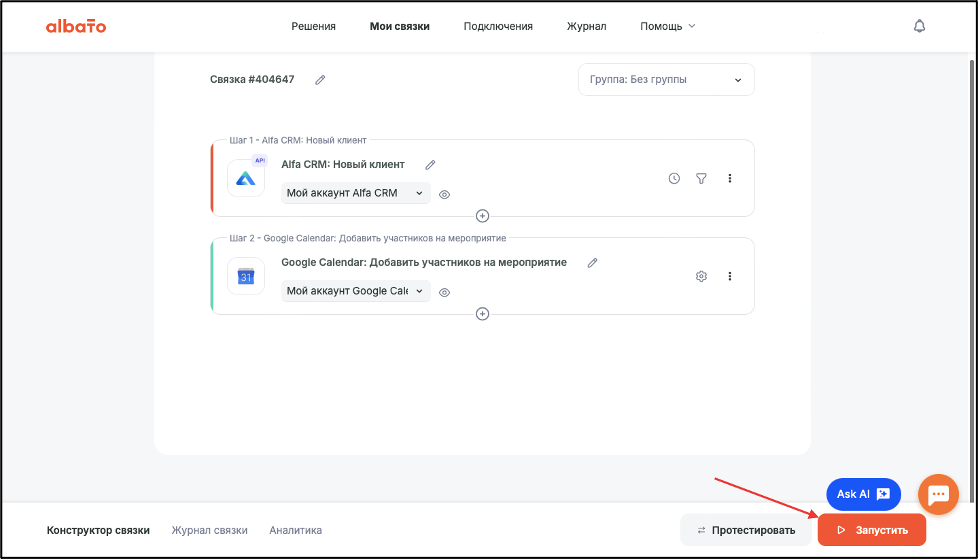Click the Google Calendar: Добавить участников title
Viewport: 979px width, 560px height.
click(424, 263)
